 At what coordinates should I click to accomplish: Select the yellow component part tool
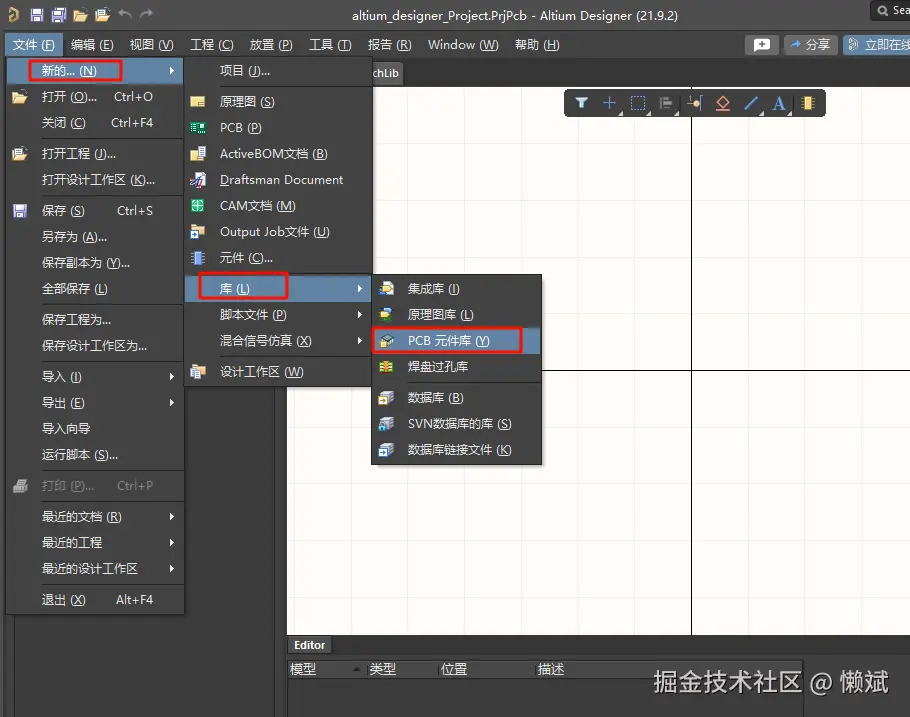(807, 103)
